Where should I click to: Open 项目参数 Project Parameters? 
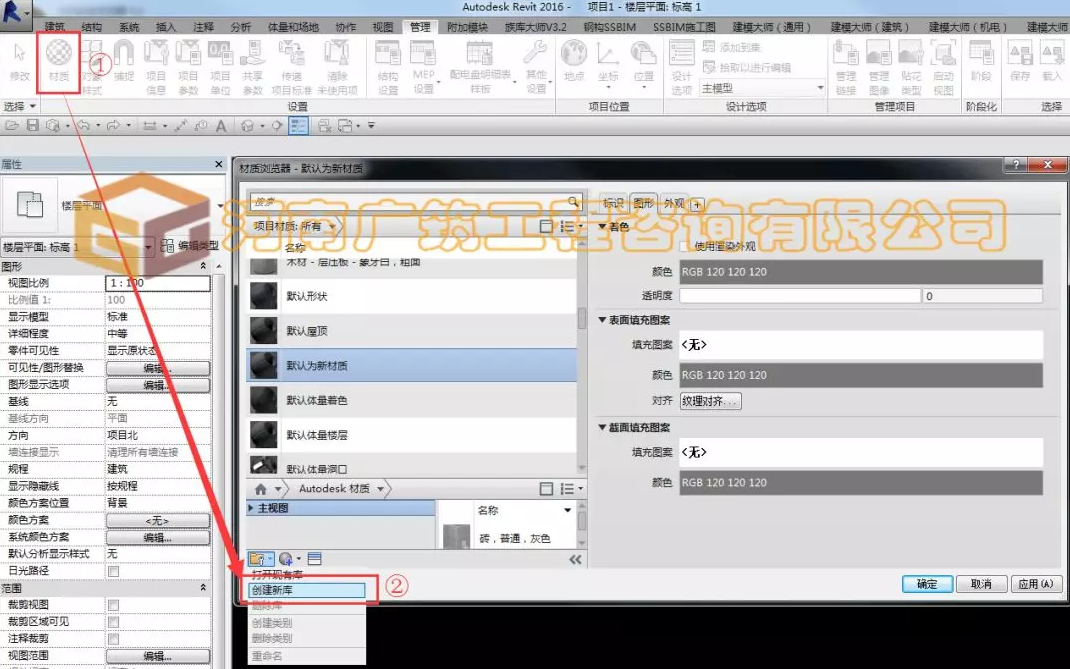[188, 67]
